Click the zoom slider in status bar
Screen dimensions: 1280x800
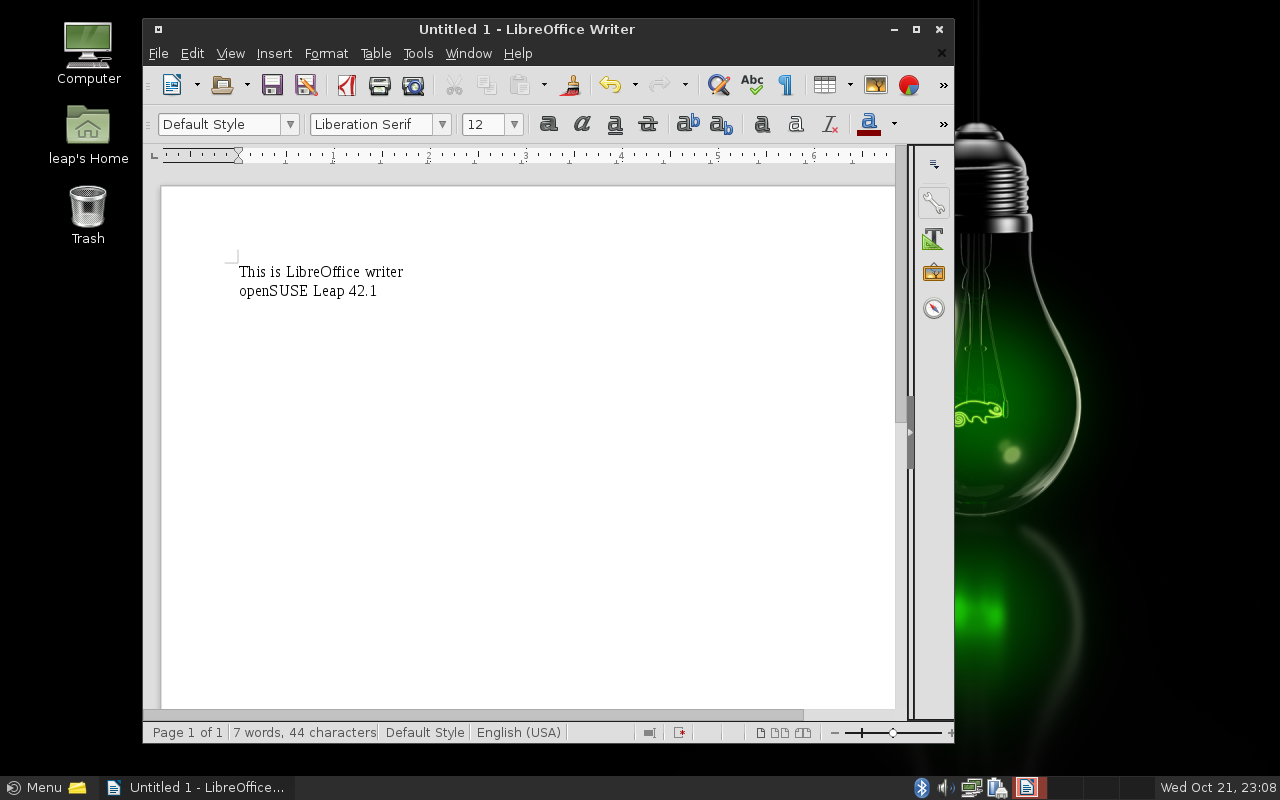click(892, 733)
